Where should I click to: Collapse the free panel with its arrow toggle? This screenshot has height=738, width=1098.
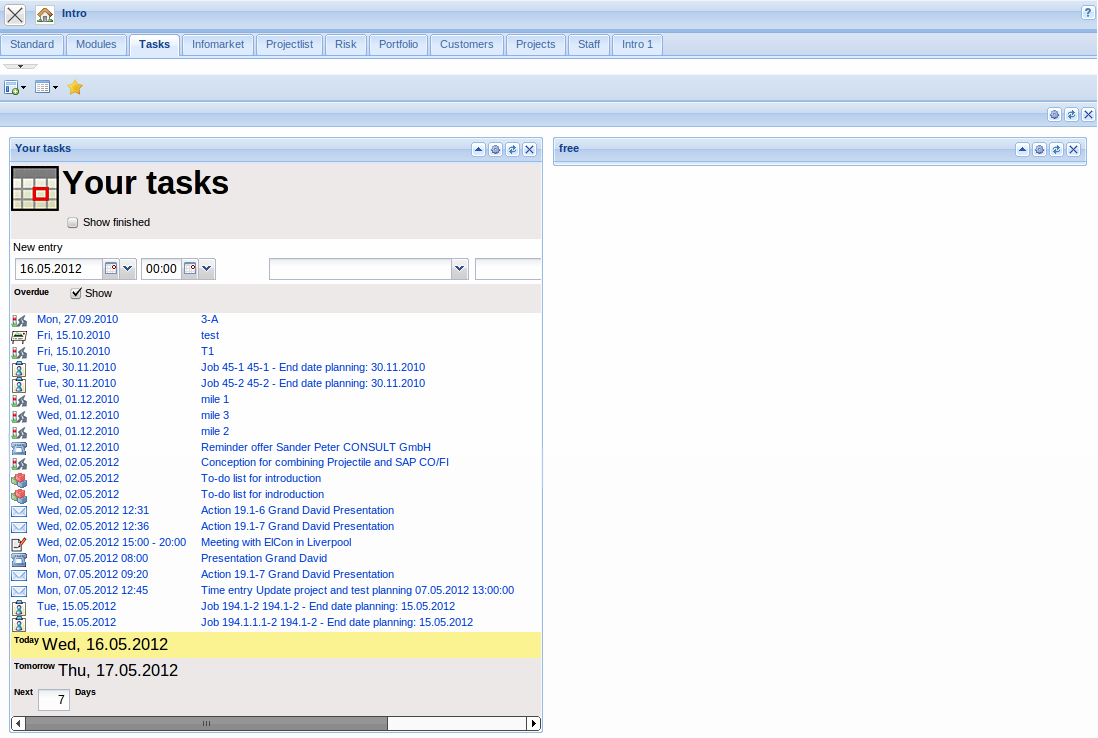[1022, 149]
